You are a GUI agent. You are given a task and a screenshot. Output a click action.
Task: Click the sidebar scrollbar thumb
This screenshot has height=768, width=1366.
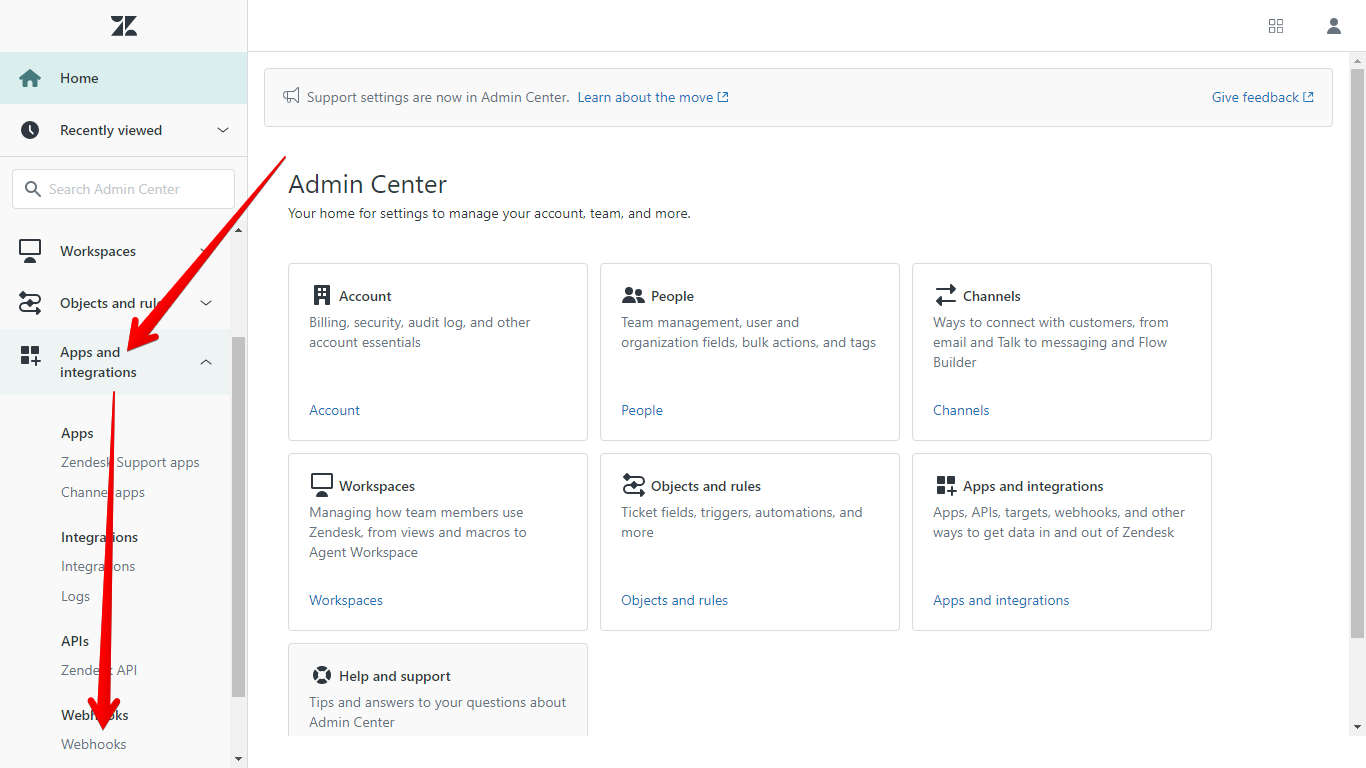click(238, 516)
